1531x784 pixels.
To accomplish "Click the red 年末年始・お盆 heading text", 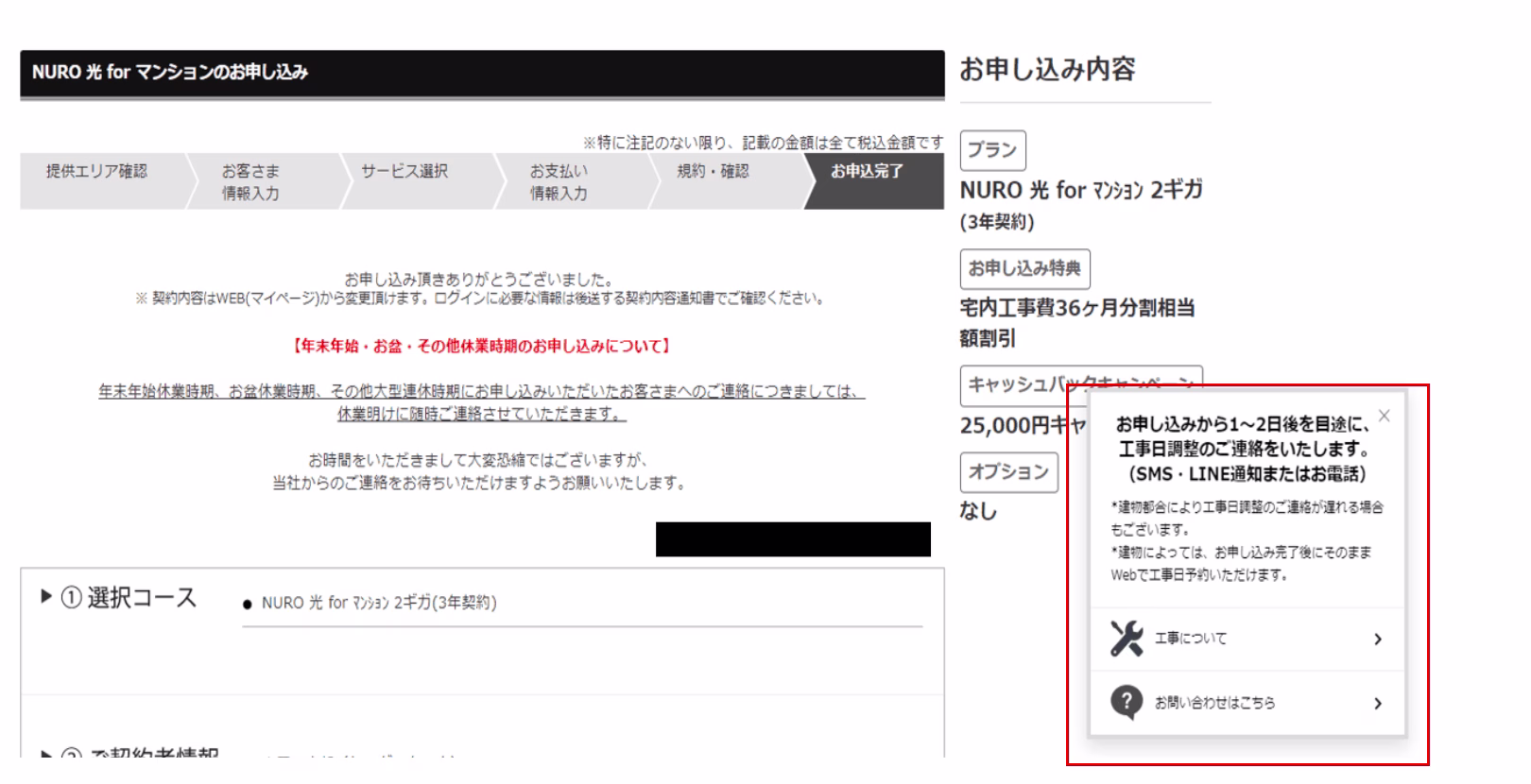I will pyautogui.click(x=482, y=347).
